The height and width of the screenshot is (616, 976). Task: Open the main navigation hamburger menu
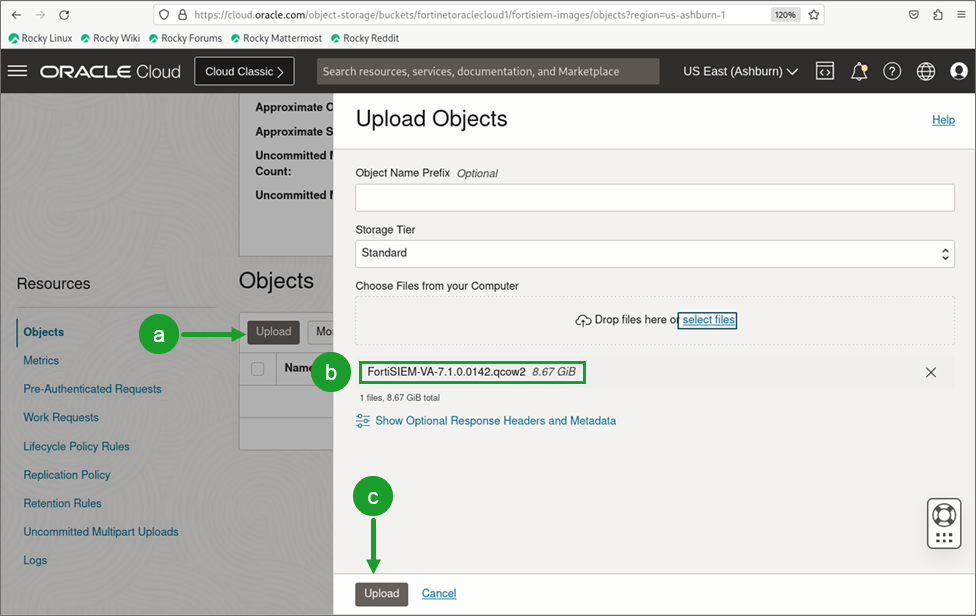(17, 71)
